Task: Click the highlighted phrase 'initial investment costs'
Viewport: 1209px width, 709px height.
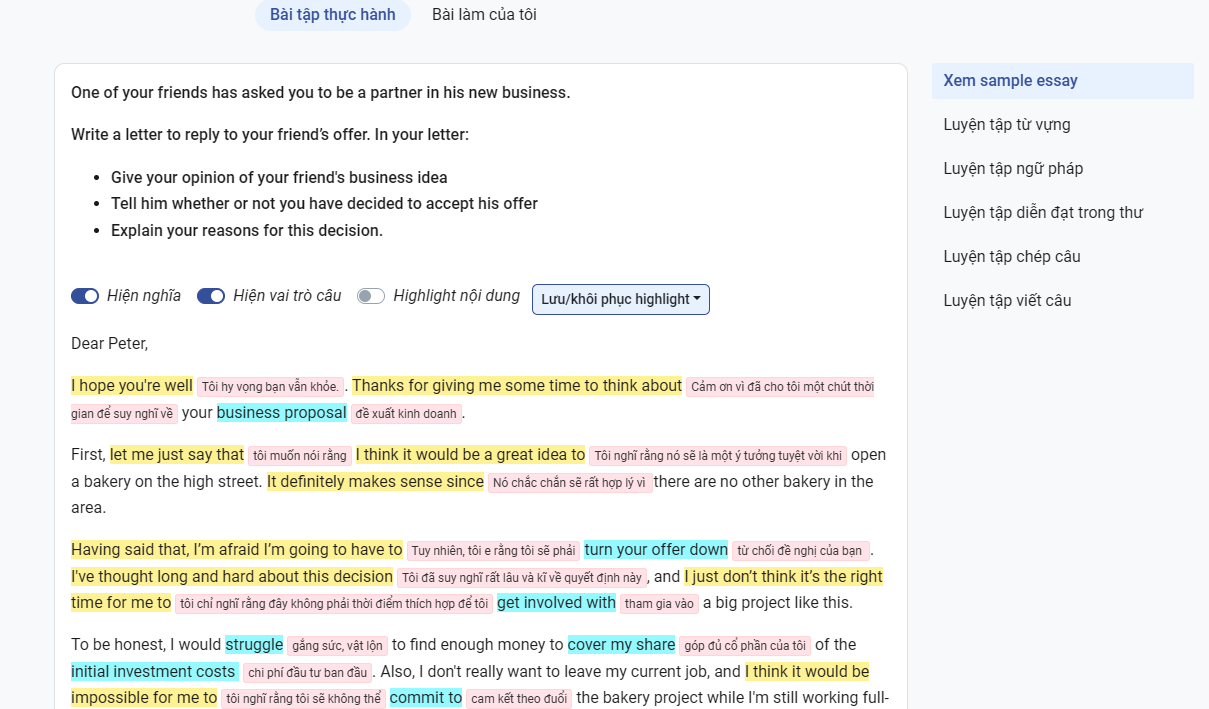Action: pyautogui.click(x=155, y=672)
